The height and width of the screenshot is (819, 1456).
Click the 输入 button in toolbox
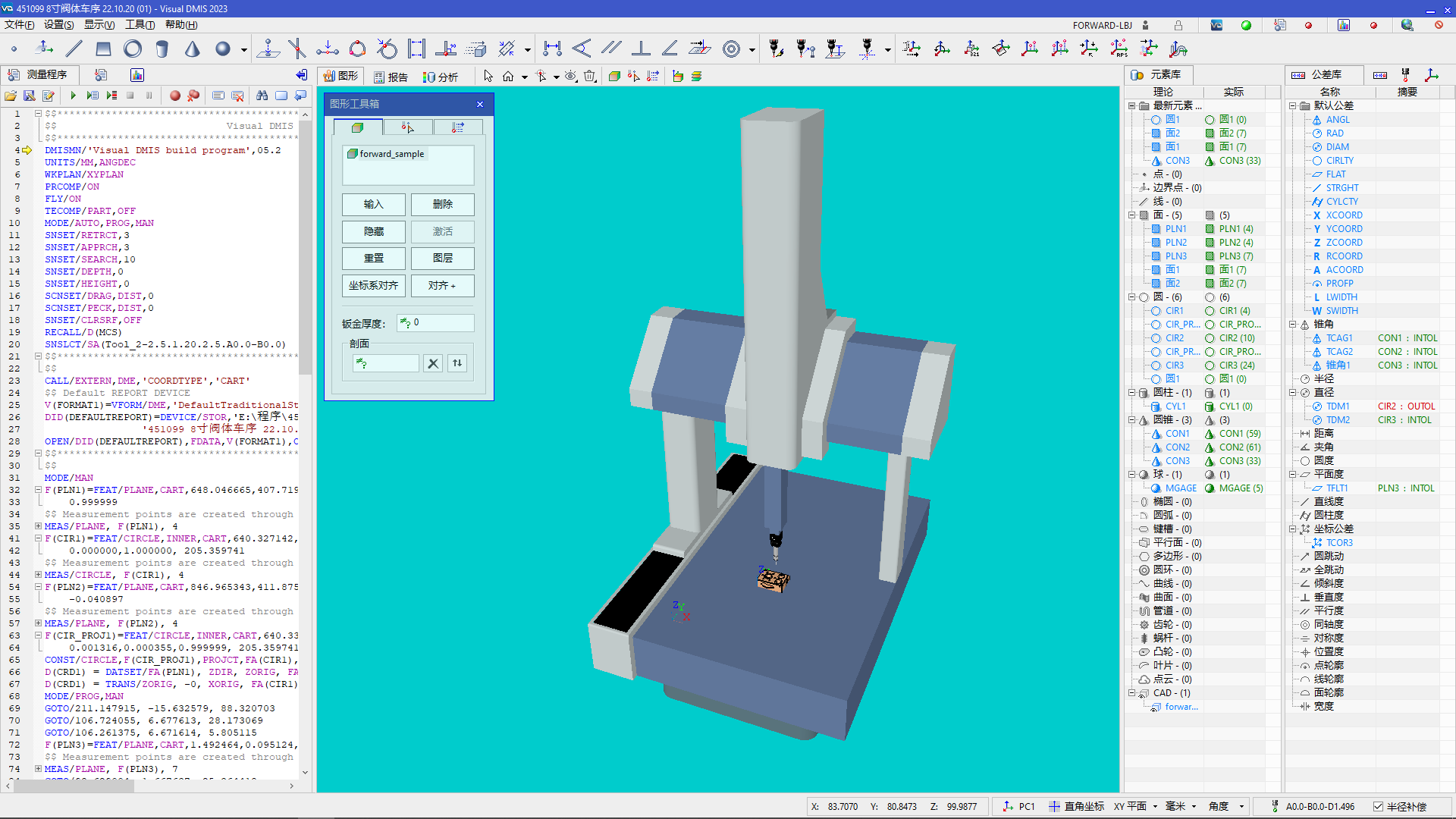pyautogui.click(x=373, y=204)
